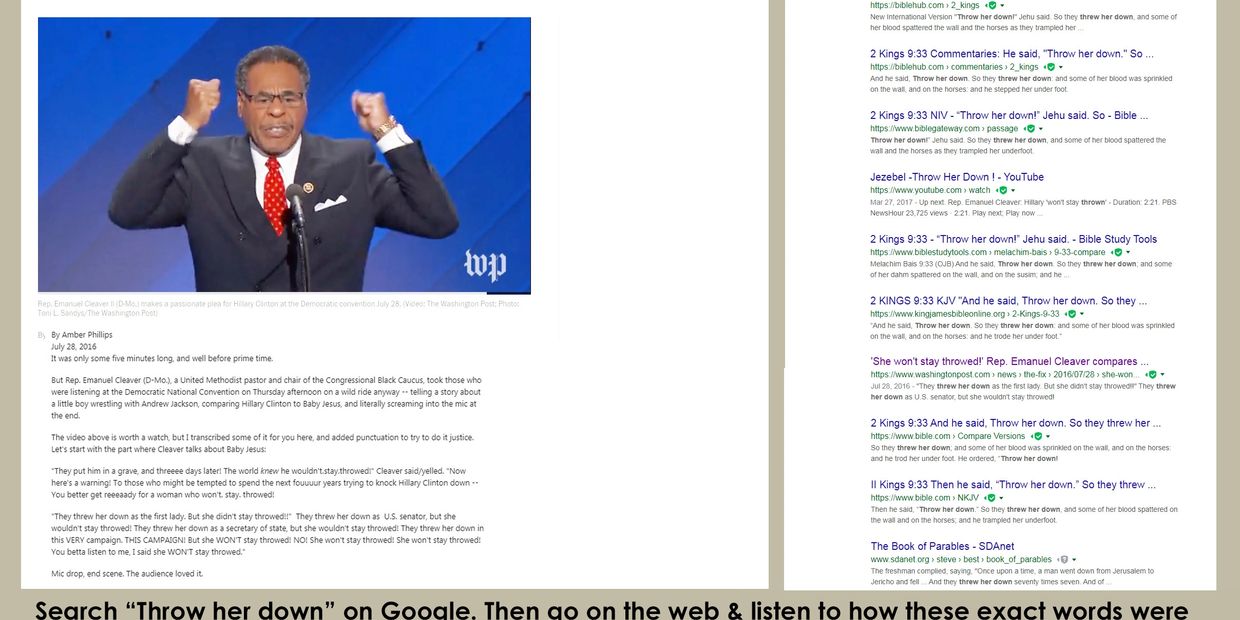
Task: Open the 'Jezebel -Throw Her Down ! - YouTube' result
Action: coord(957,177)
